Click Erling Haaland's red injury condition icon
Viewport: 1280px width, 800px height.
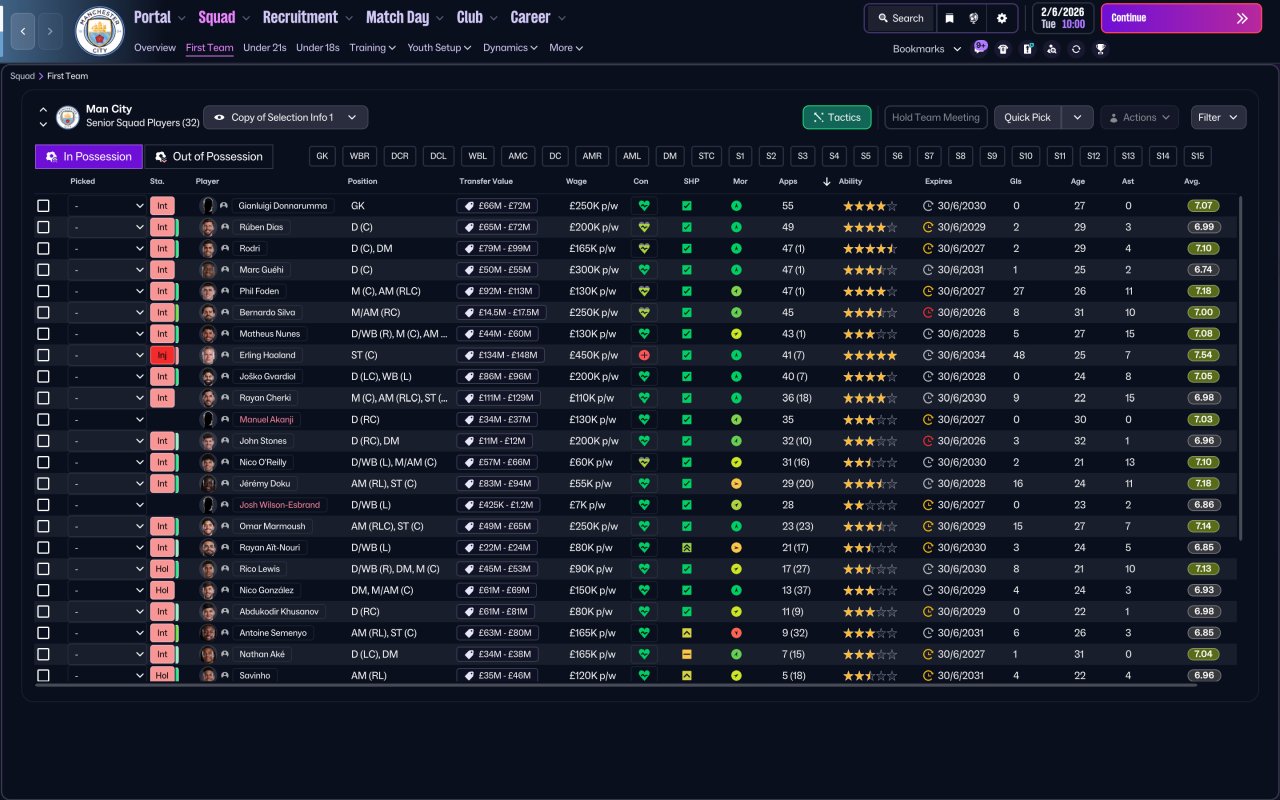[x=644, y=355]
